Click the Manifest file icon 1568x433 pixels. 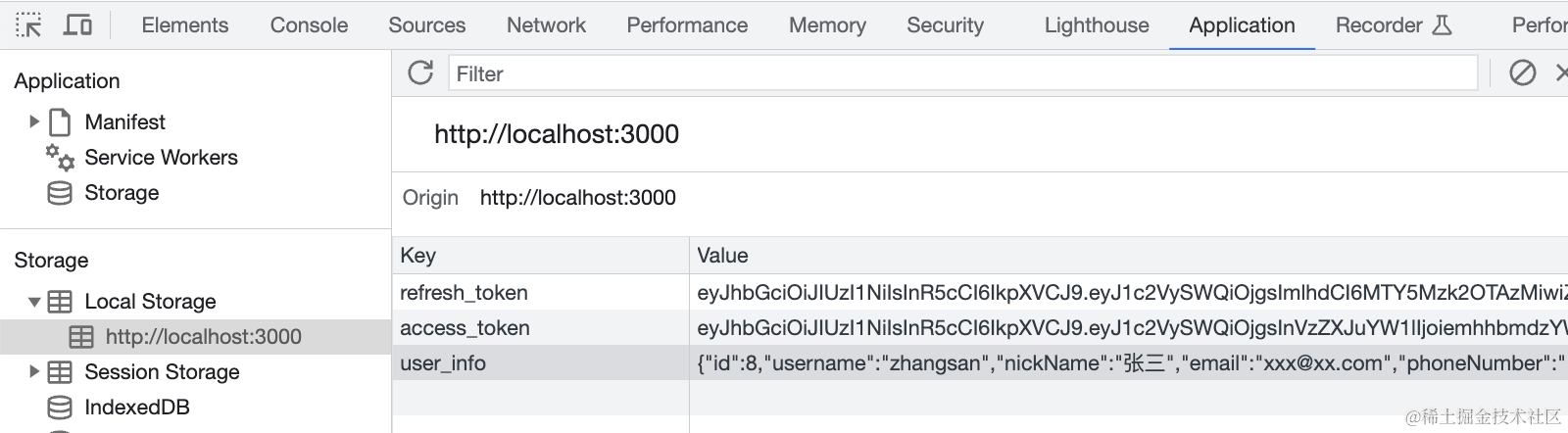[60, 122]
